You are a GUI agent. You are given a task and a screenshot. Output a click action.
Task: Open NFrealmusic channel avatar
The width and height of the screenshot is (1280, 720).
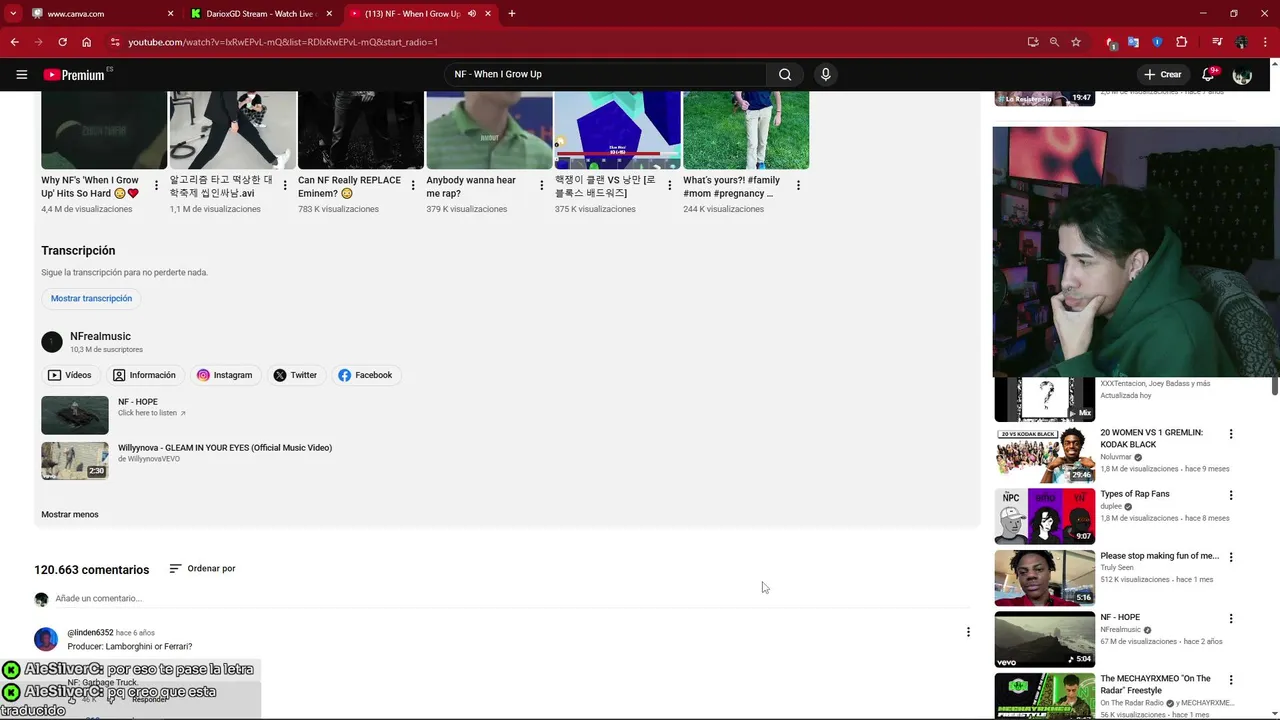52,342
